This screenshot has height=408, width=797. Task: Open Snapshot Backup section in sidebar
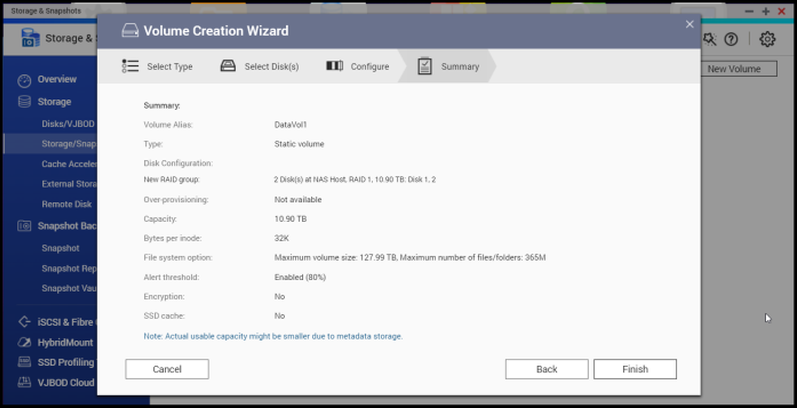coord(67,226)
